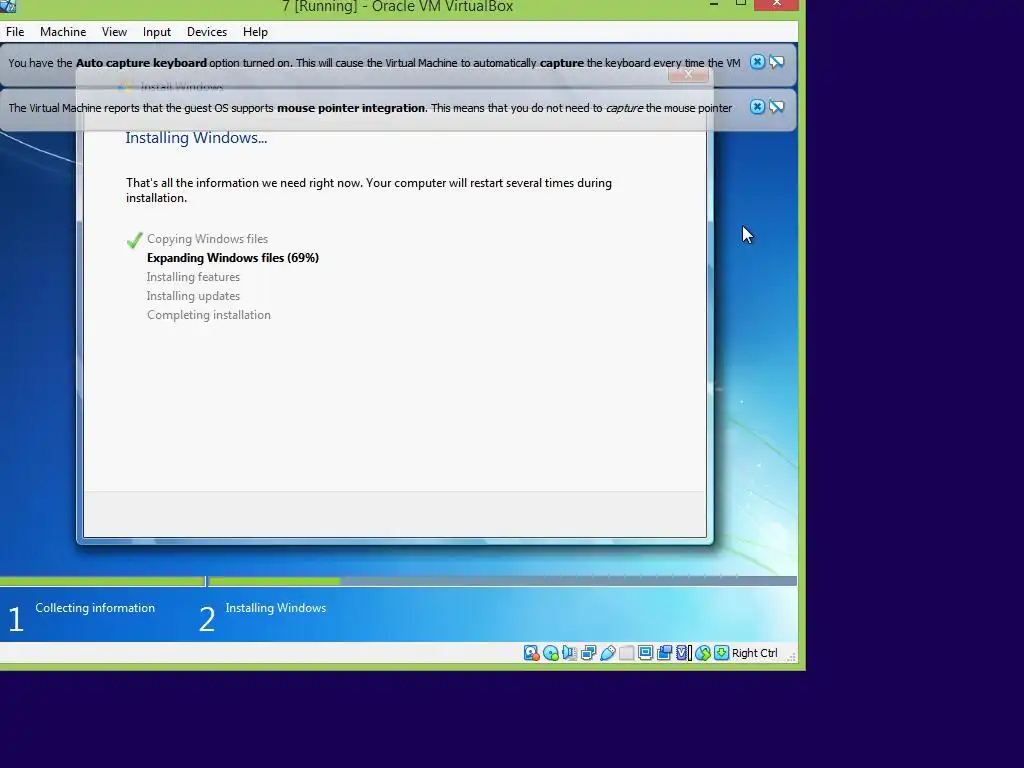Open the Machine menu
Screen dimensions: 1024x768
click(63, 32)
